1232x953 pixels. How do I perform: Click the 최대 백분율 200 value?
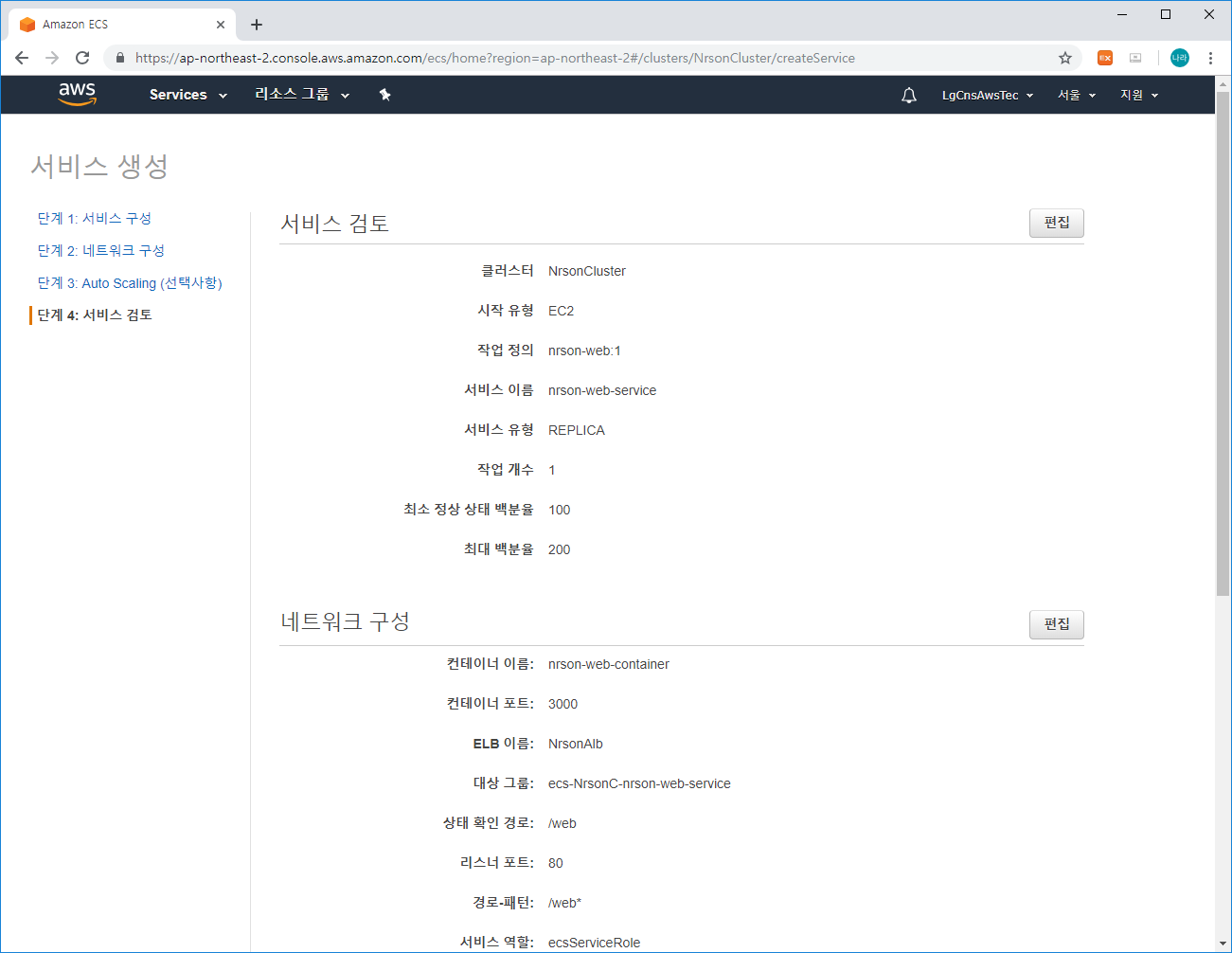559,549
